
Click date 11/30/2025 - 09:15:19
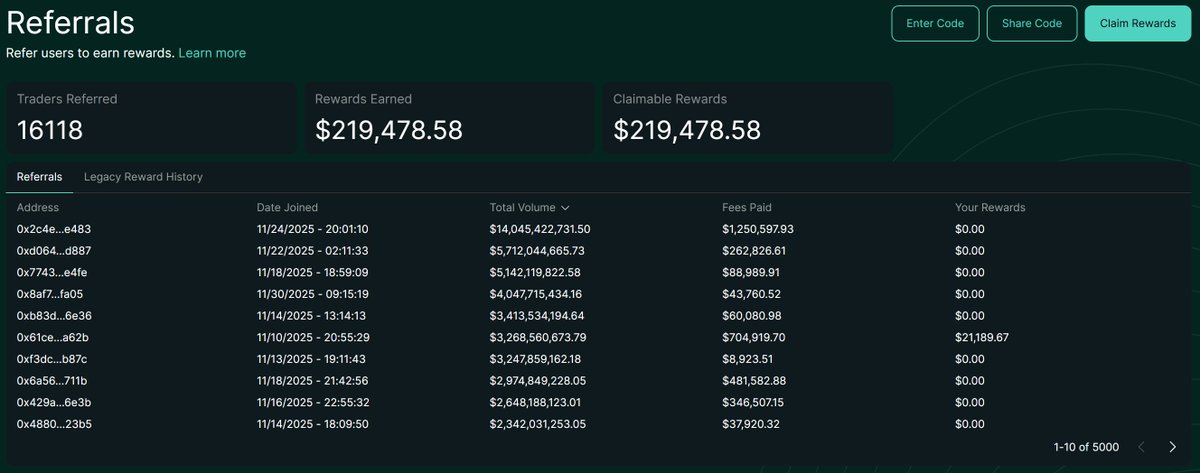tap(313, 294)
